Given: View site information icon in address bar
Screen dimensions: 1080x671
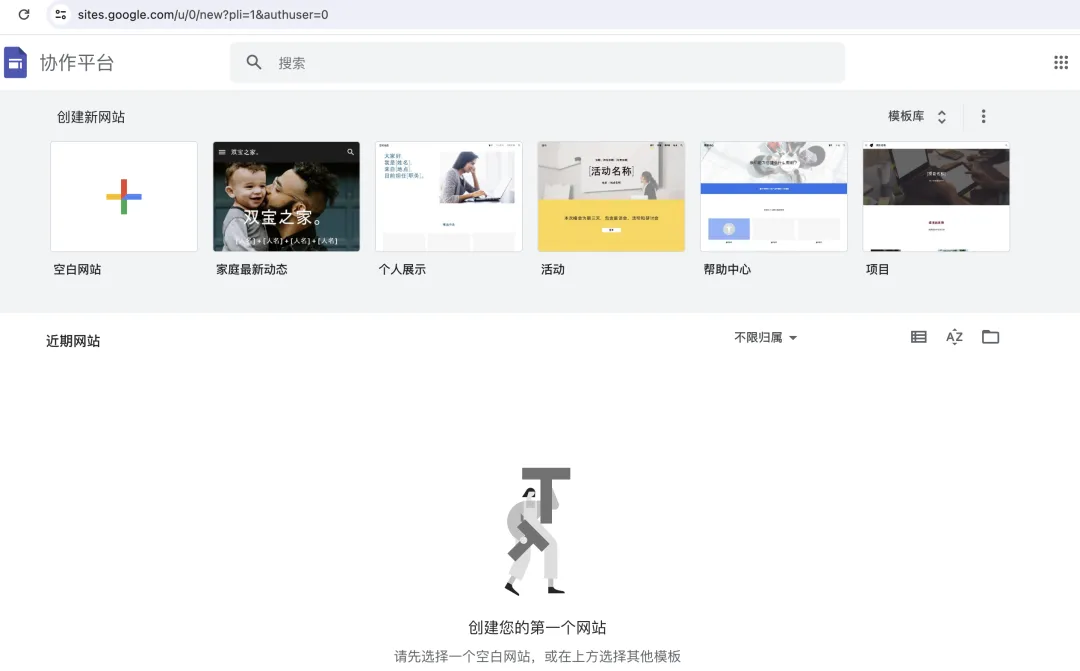Looking at the screenshot, I should coord(61,15).
